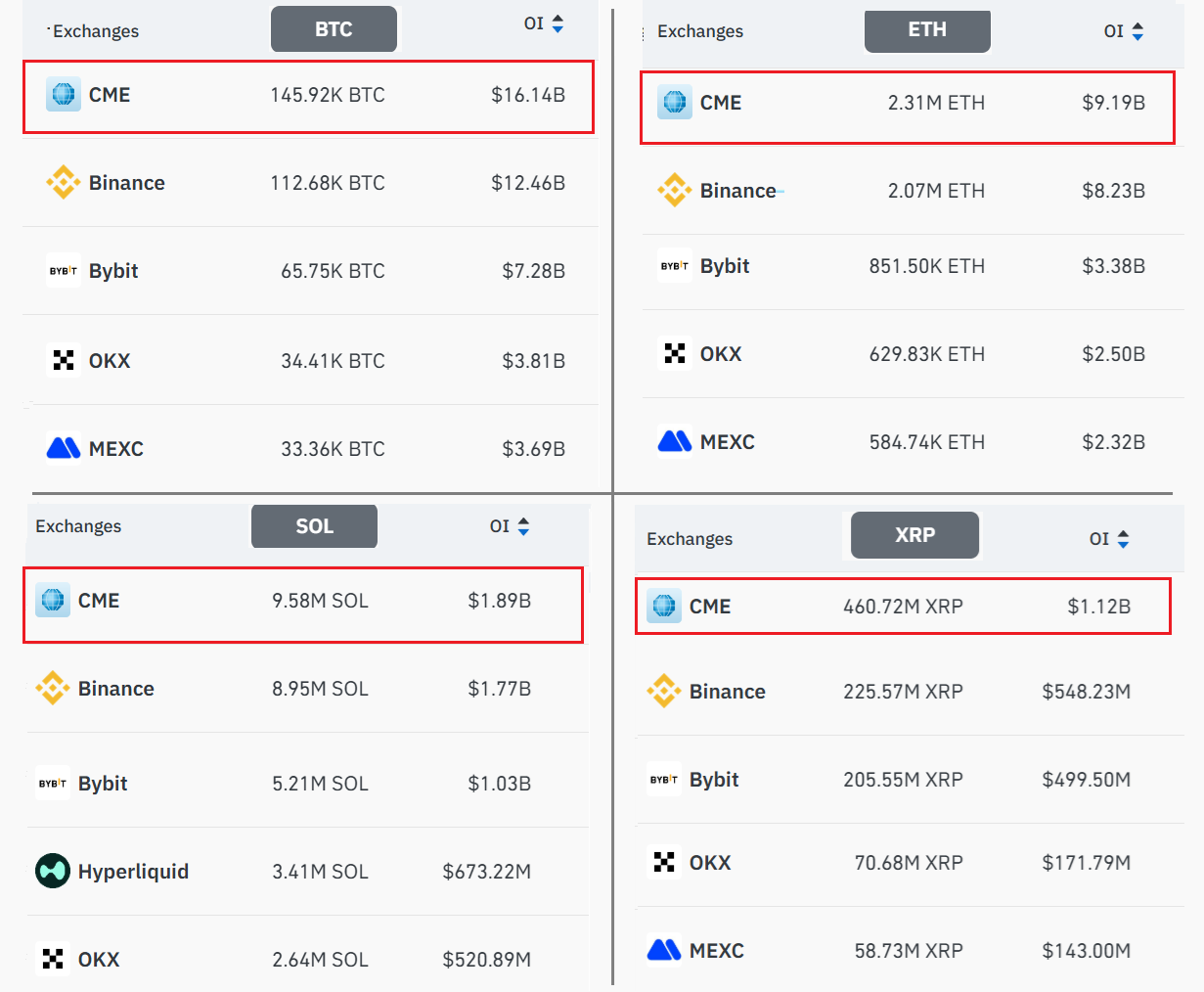Open OKX exchange link in XRP table
This screenshot has height=992, width=1204.
710,863
